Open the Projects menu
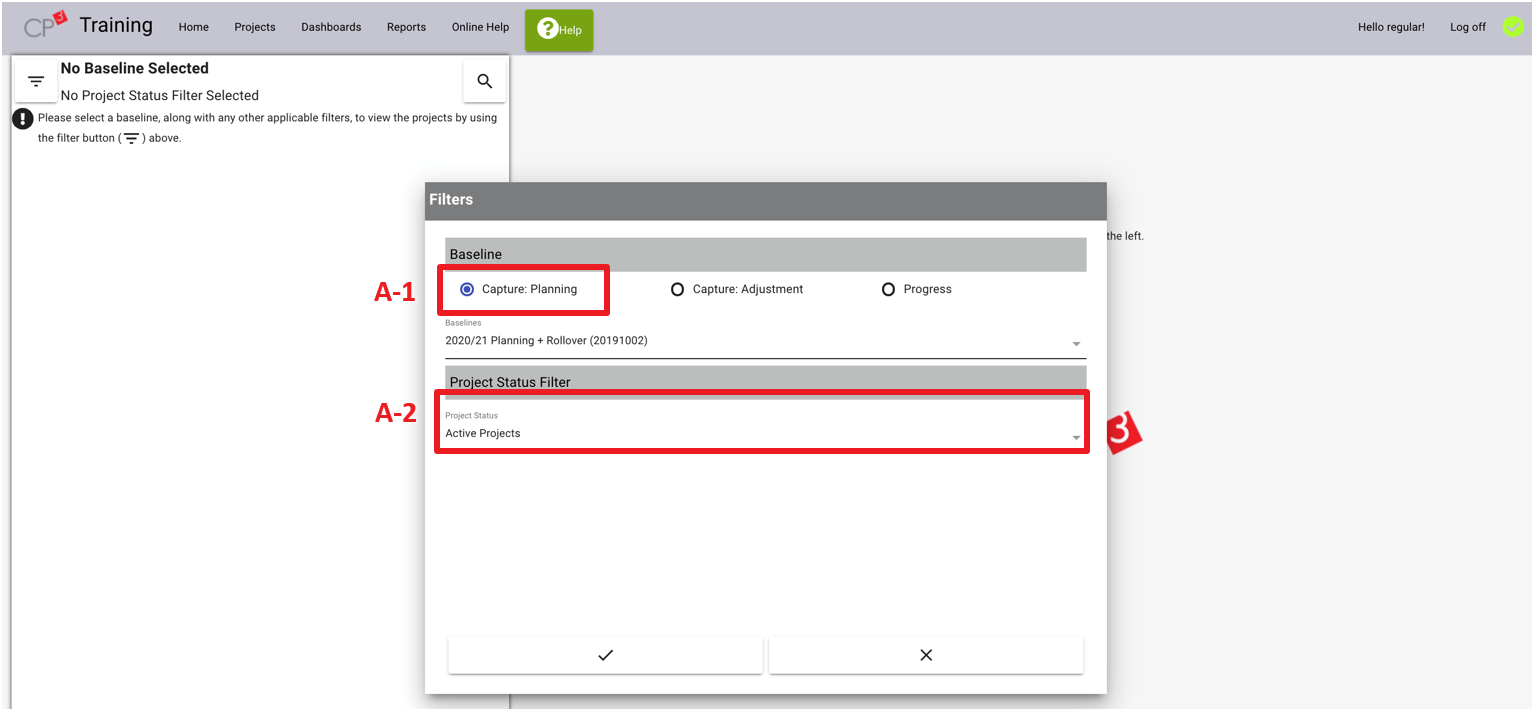1532x709 pixels. (x=255, y=27)
